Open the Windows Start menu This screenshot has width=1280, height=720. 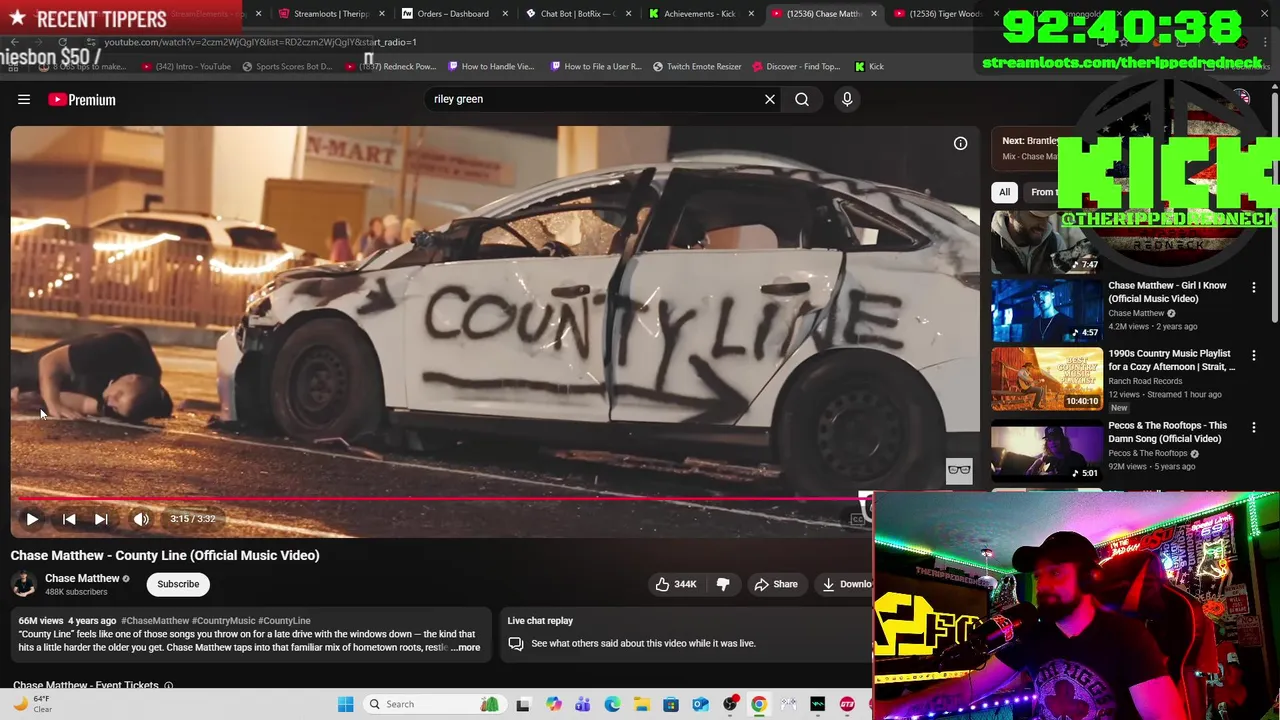pos(345,704)
